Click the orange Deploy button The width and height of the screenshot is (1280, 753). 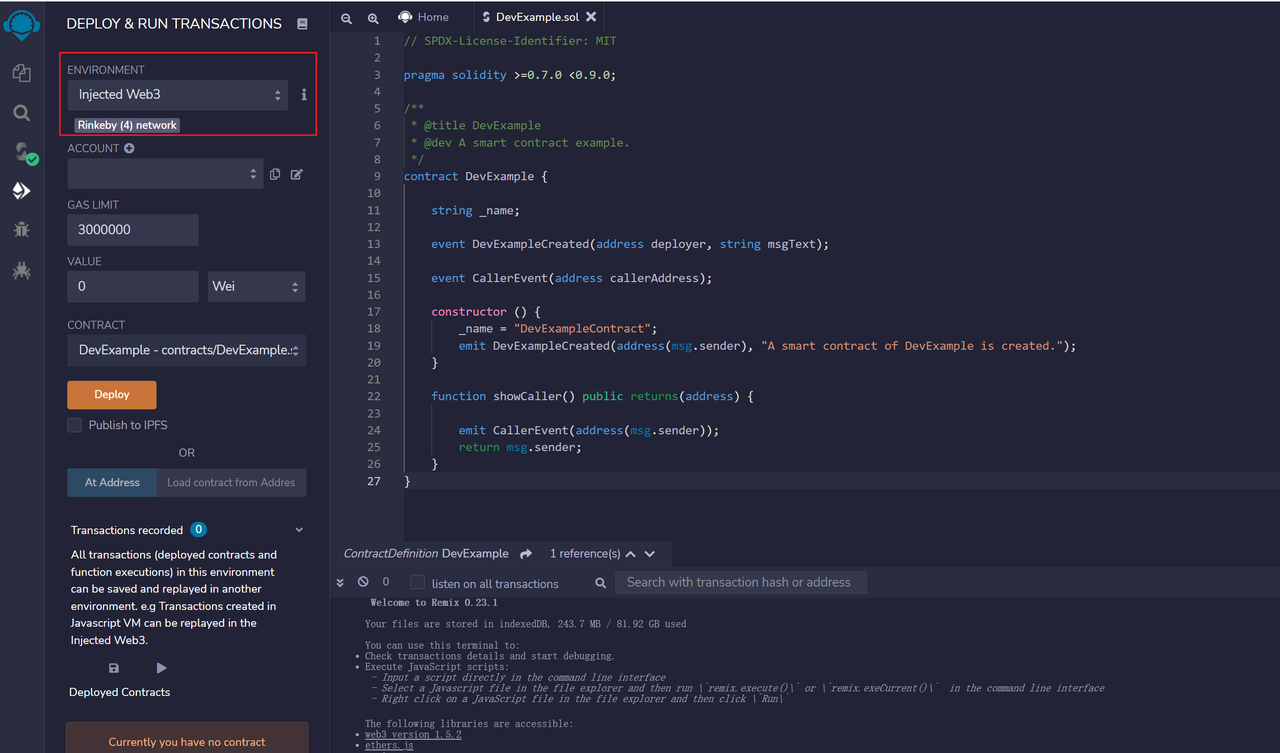(x=112, y=395)
